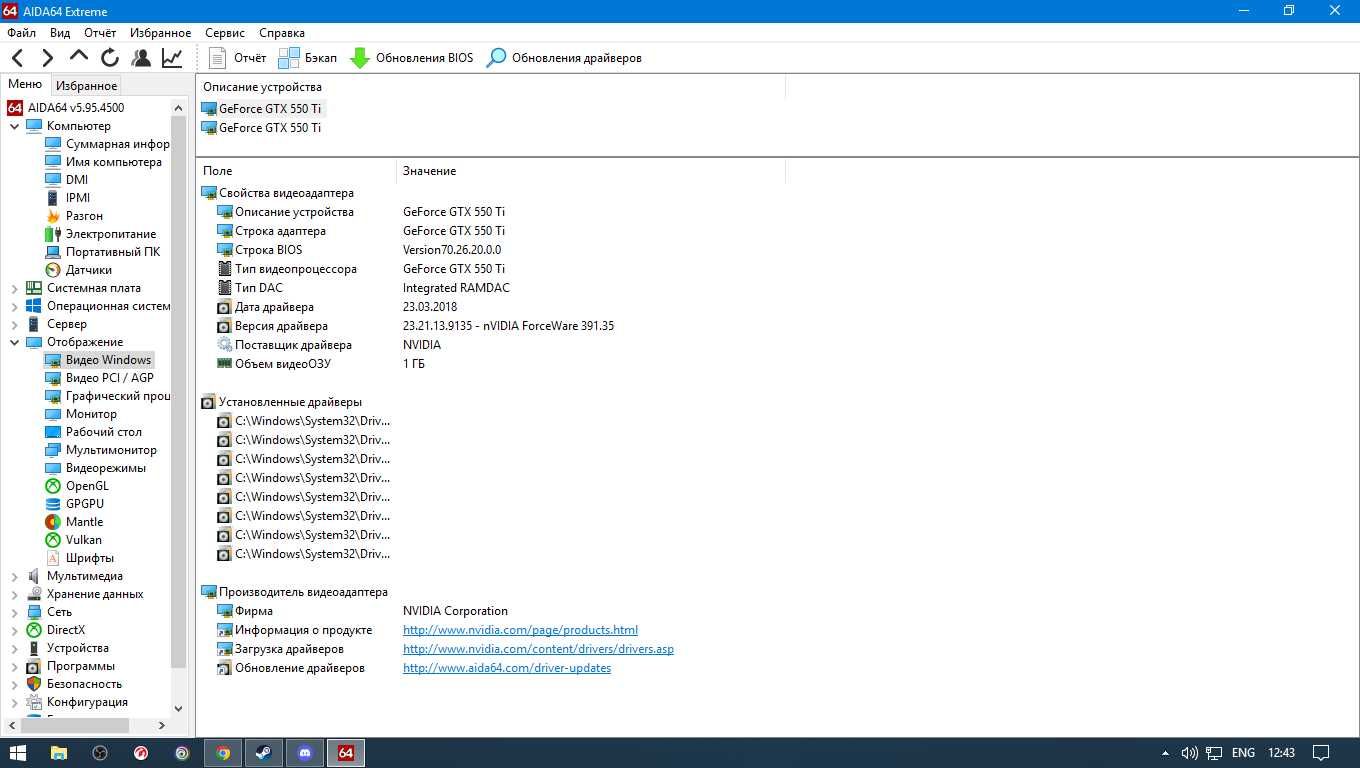The height and width of the screenshot is (768, 1360).
Task: Click the sidebar horizontal scrollbar right arrow
Action: [162, 725]
